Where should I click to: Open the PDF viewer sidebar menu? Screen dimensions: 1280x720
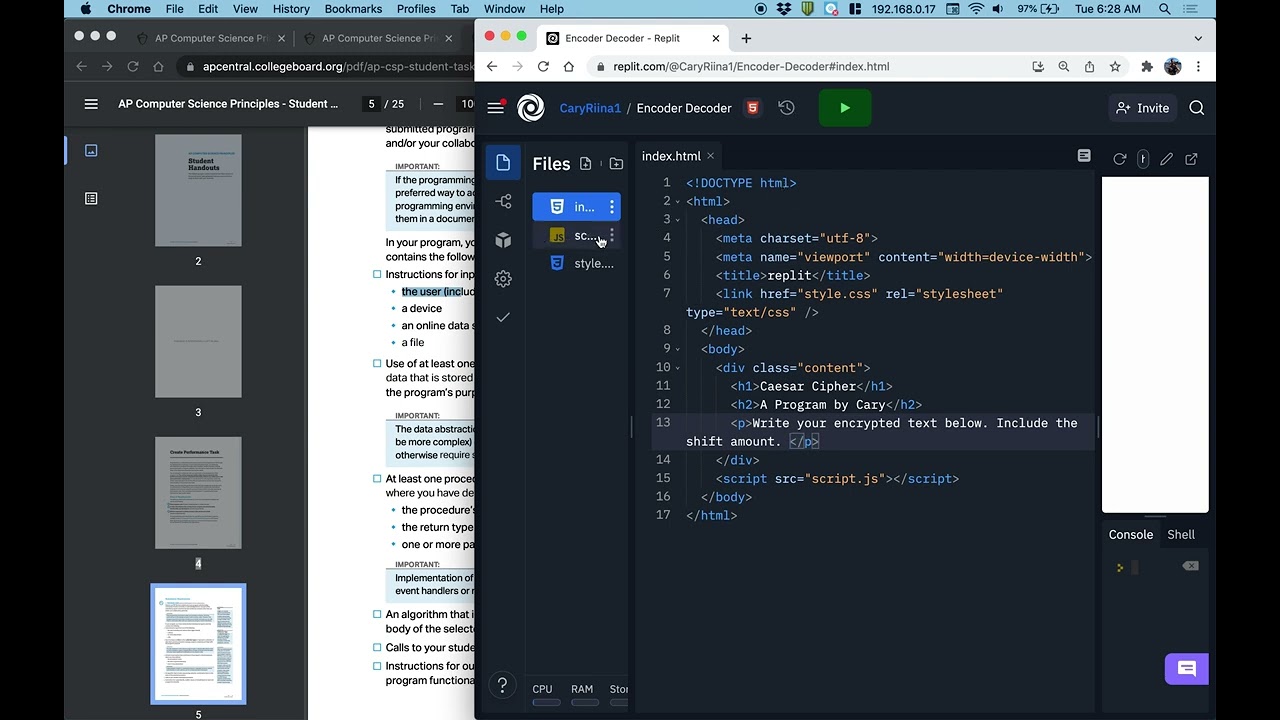(91, 104)
